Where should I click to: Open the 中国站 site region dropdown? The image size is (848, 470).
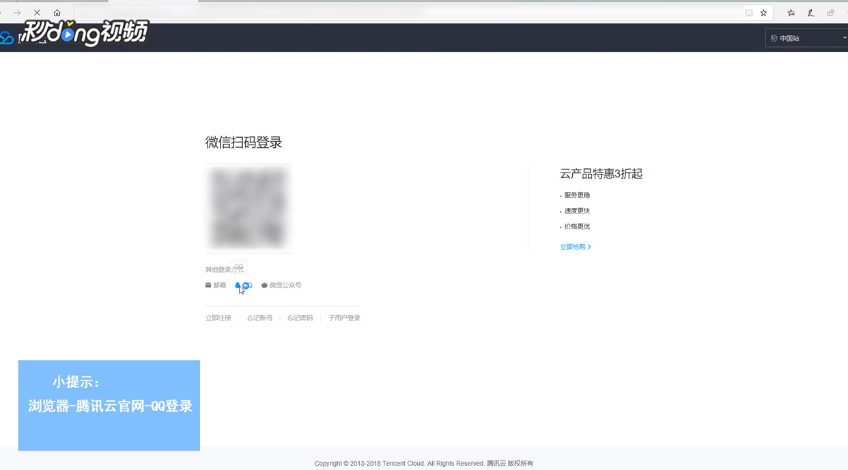[x=807, y=38]
